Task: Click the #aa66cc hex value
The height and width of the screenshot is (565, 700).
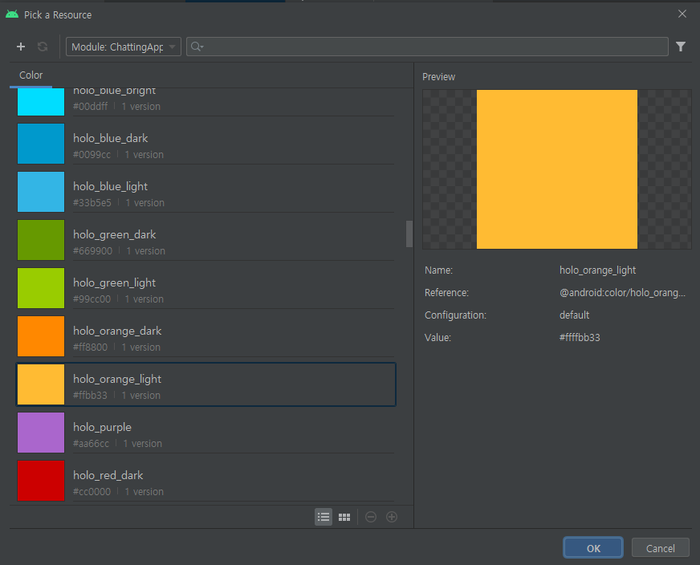Action: tap(91, 444)
